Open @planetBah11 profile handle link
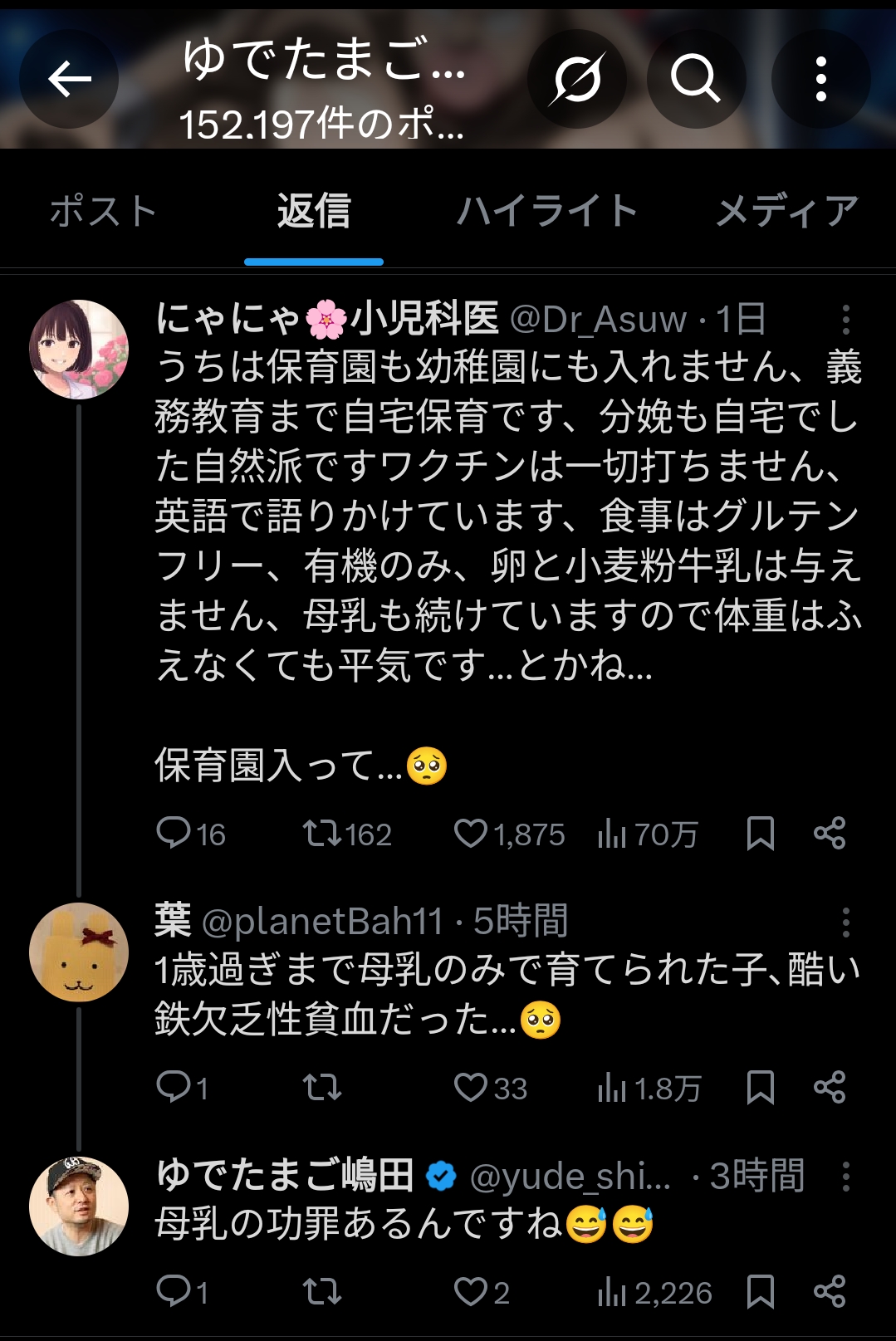This screenshot has height=1341, width=896. click(322, 922)
